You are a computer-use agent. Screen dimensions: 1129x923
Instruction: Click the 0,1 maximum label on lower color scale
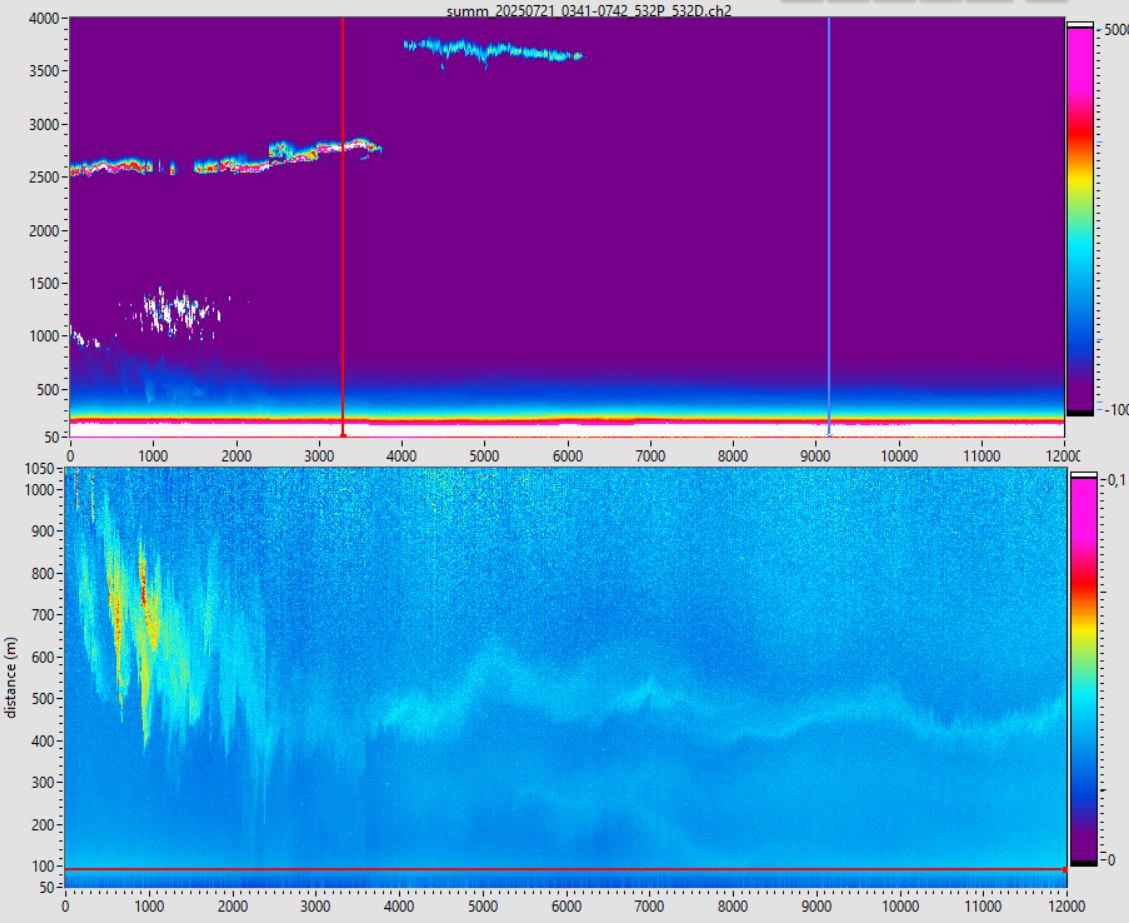pyautogui.click(x=1113, y=480)
